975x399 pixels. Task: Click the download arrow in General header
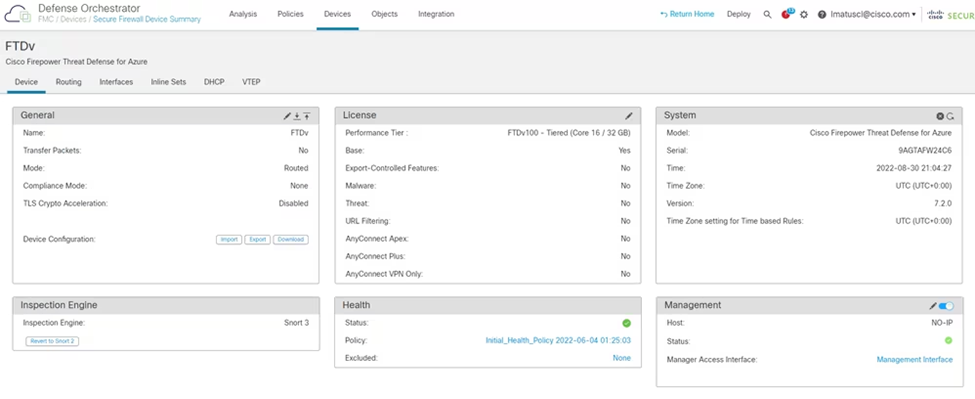coord(297,116)
